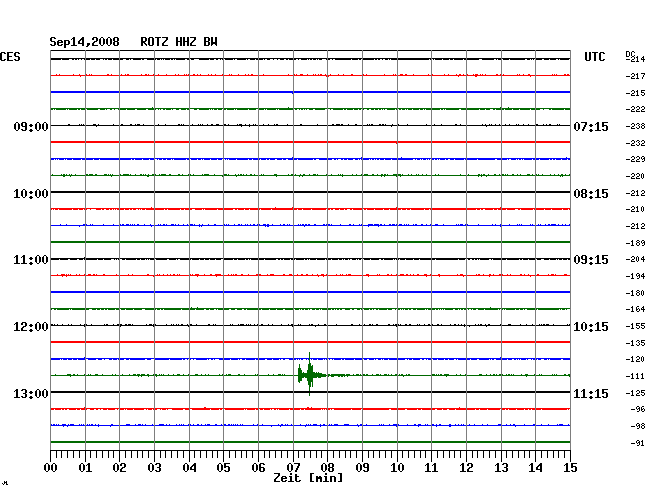Click the 01 minute axis label
This screenshot has height=494, width=650.
click(85, 468)
